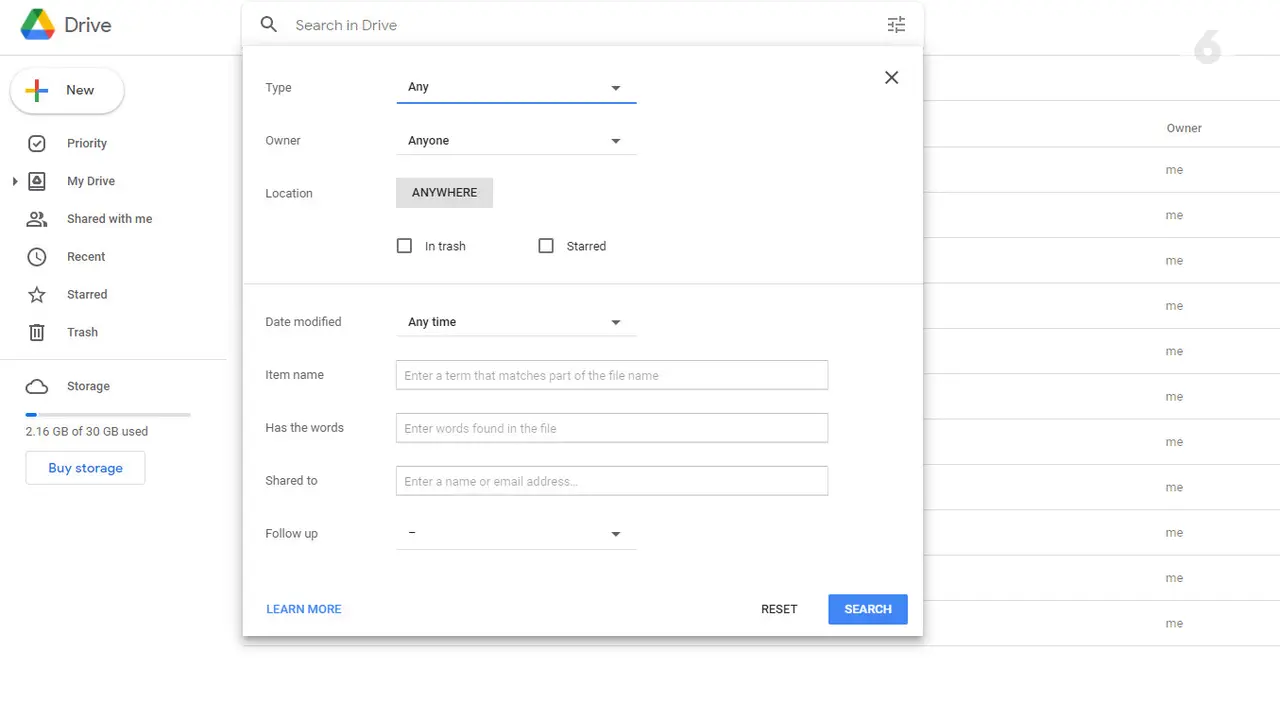This screenshot has width=1280, height=720.
Task: Open Trash in sidebar
Action: click(x=82, y=332)
